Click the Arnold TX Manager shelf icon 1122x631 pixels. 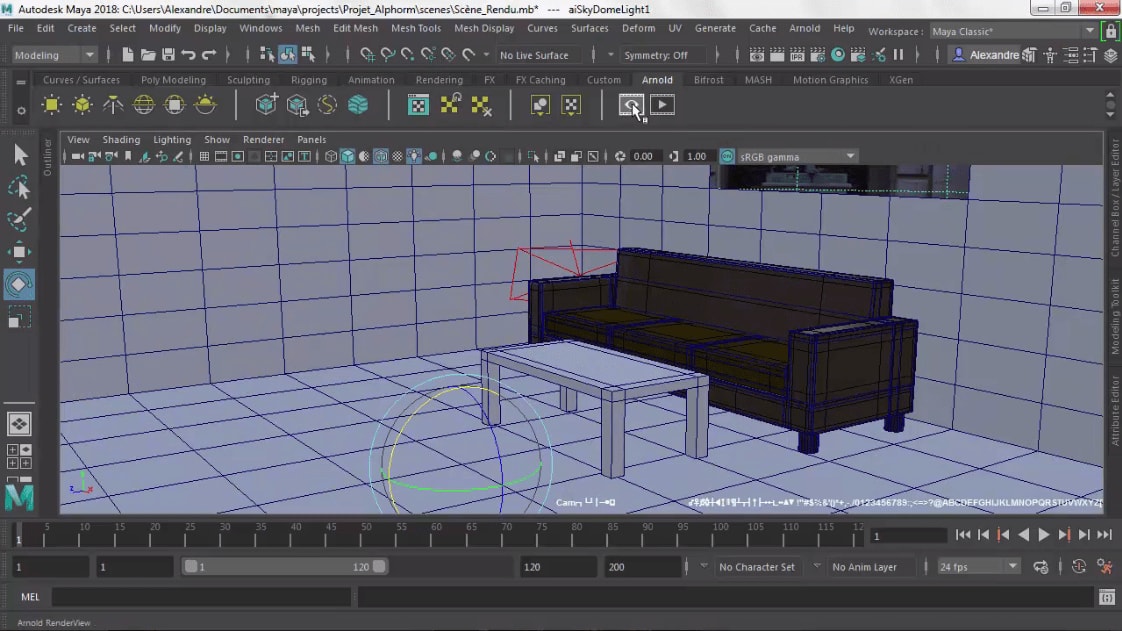tap(419, 104)
